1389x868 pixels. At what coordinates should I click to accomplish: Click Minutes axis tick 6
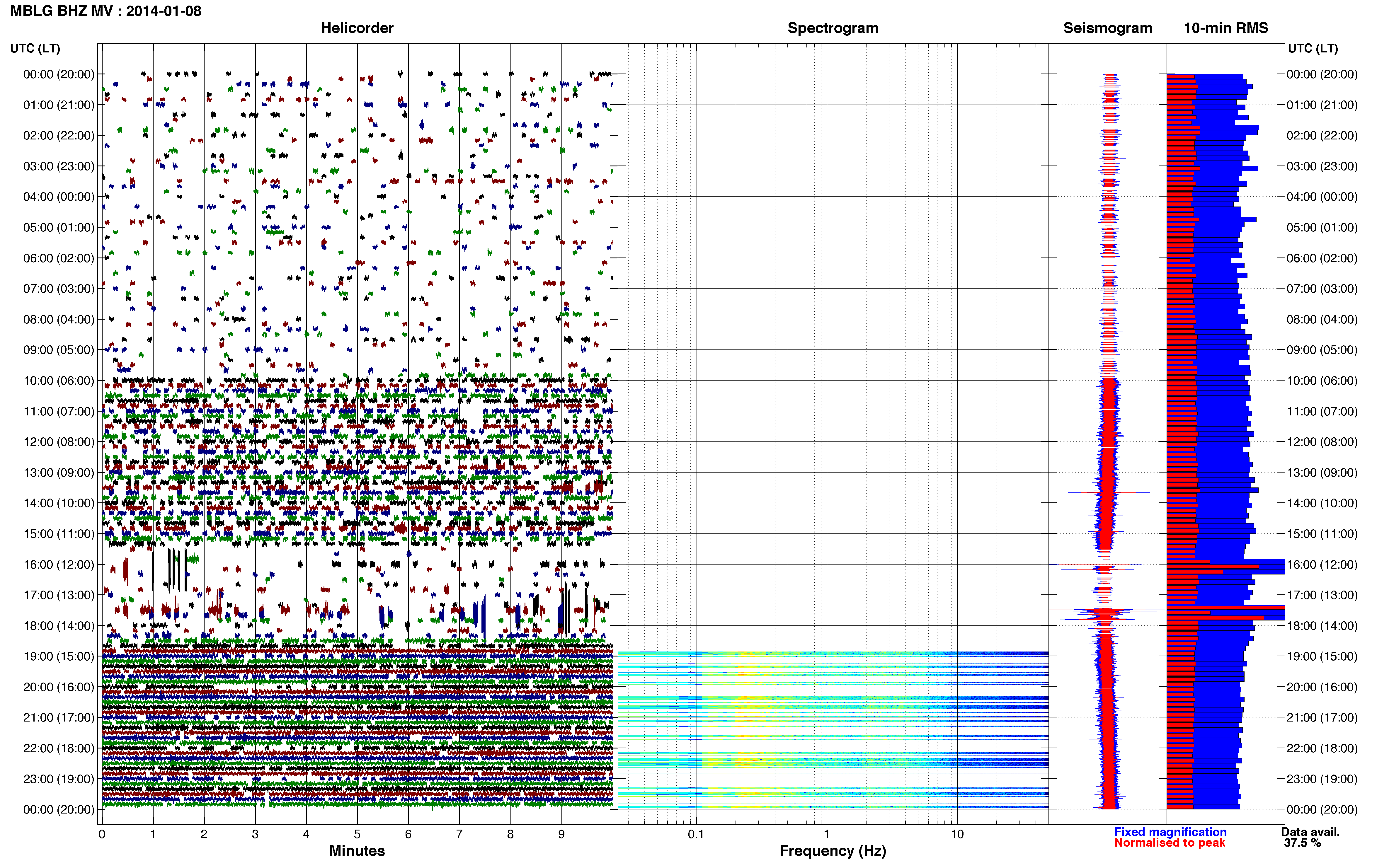coord(408,834)
